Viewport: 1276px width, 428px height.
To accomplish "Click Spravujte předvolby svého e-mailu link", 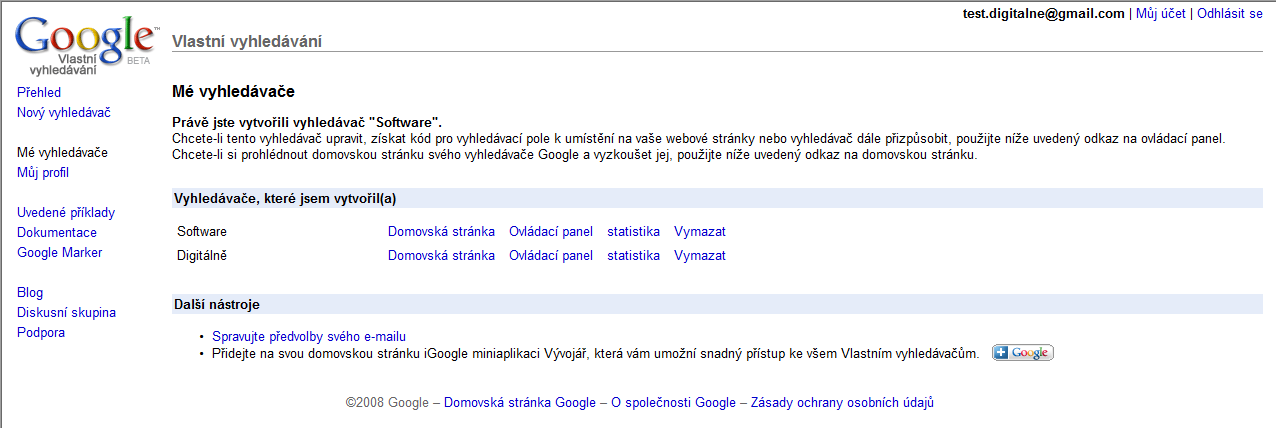I will 309,336.
